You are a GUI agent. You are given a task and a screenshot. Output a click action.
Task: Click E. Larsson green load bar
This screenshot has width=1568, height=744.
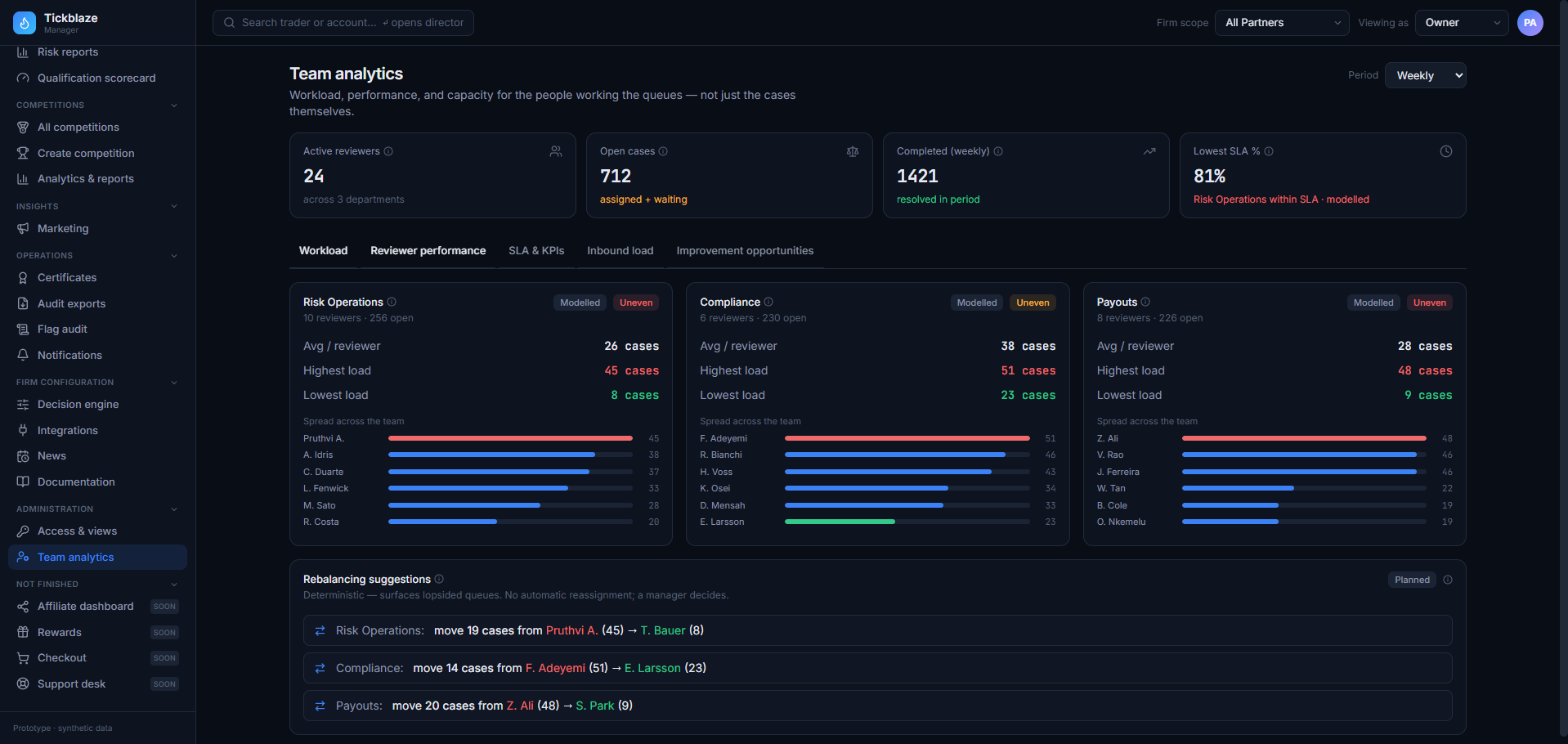tap(840, 522)
